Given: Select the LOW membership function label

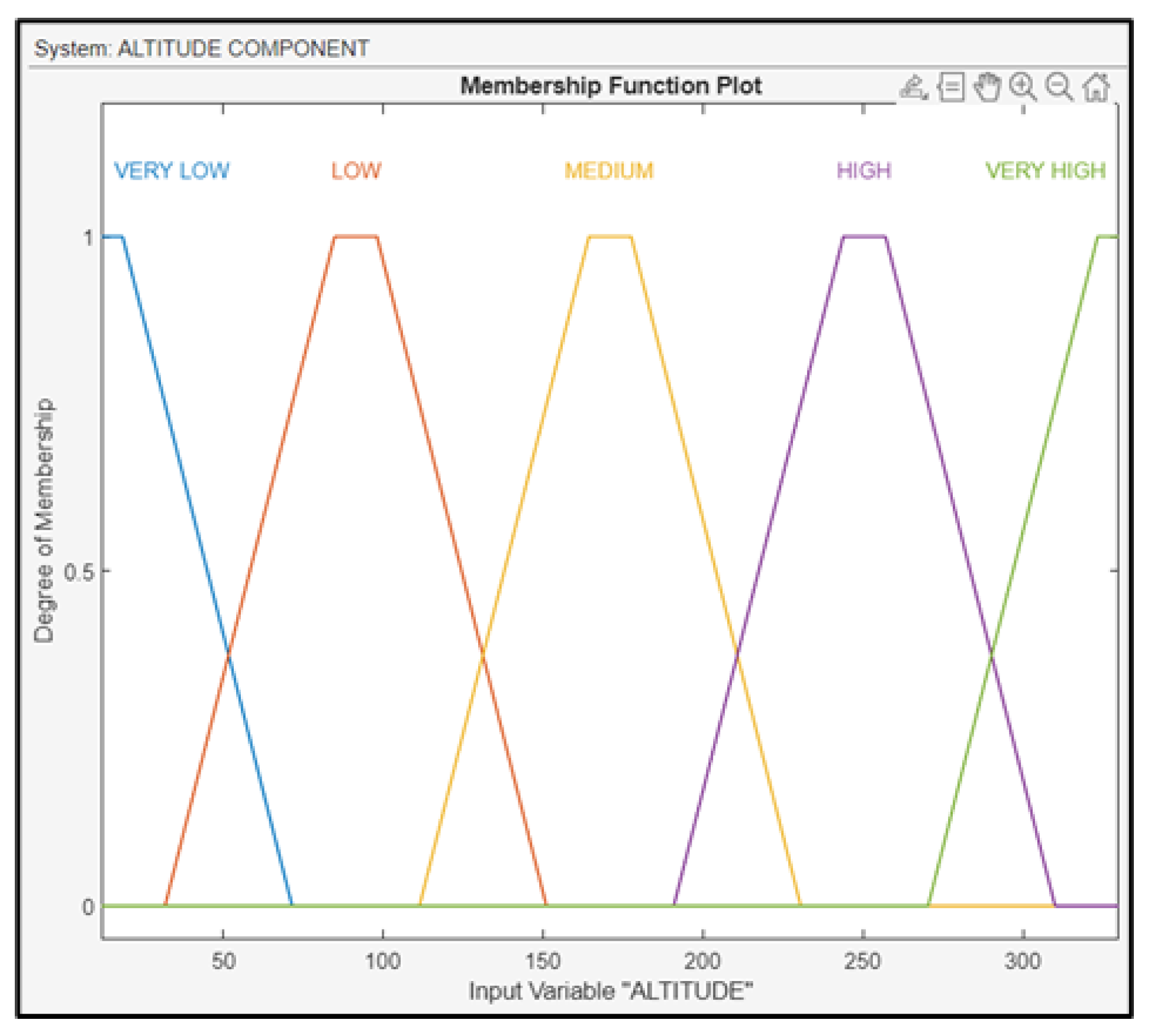Looking at the screenshot, I should pos(356,171).
